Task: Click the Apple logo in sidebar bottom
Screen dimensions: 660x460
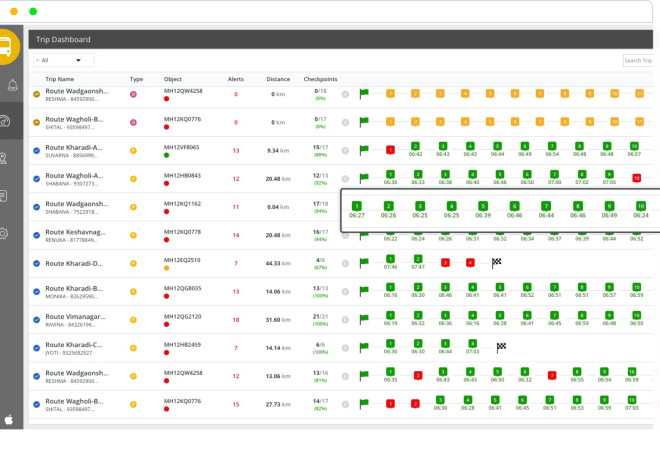Action: point(9,419)
